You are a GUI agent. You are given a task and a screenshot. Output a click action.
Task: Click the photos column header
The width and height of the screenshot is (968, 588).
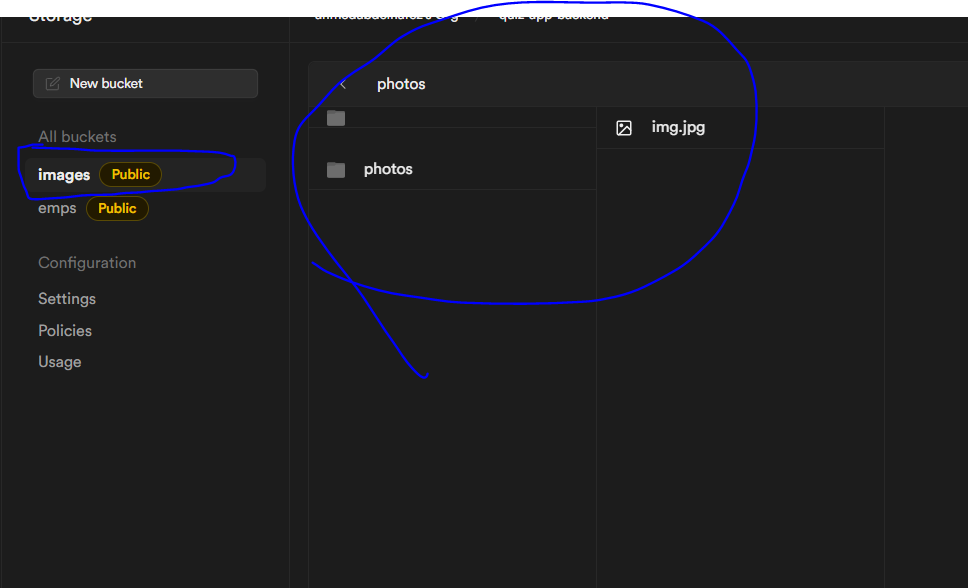pos(400,84)
